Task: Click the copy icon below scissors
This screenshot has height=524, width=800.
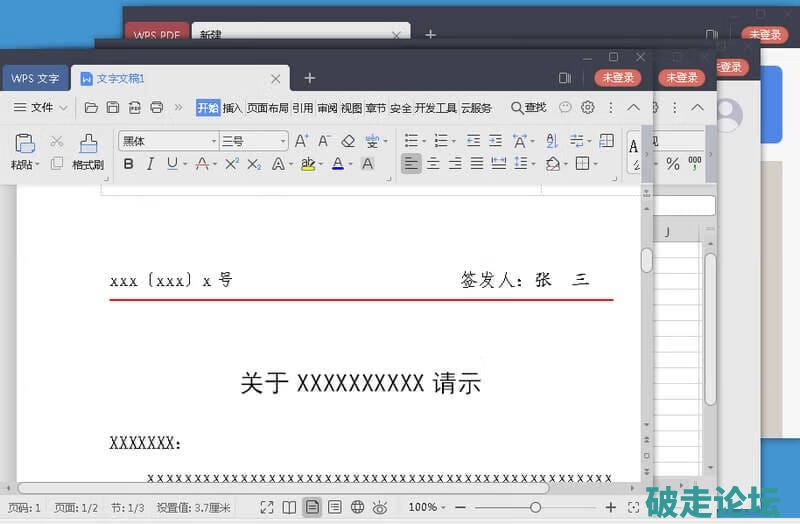Action: [x=57, y=163]
